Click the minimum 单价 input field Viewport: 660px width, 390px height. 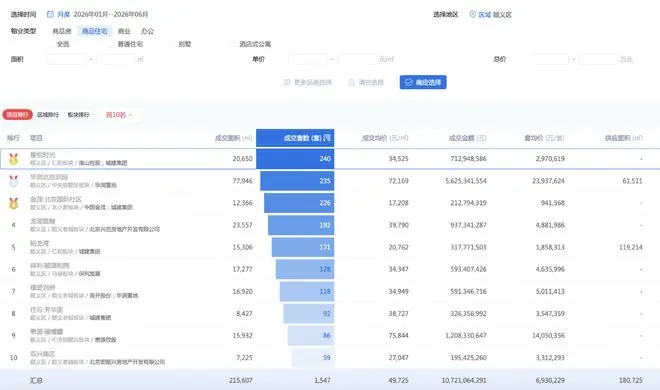pos(308,59)
